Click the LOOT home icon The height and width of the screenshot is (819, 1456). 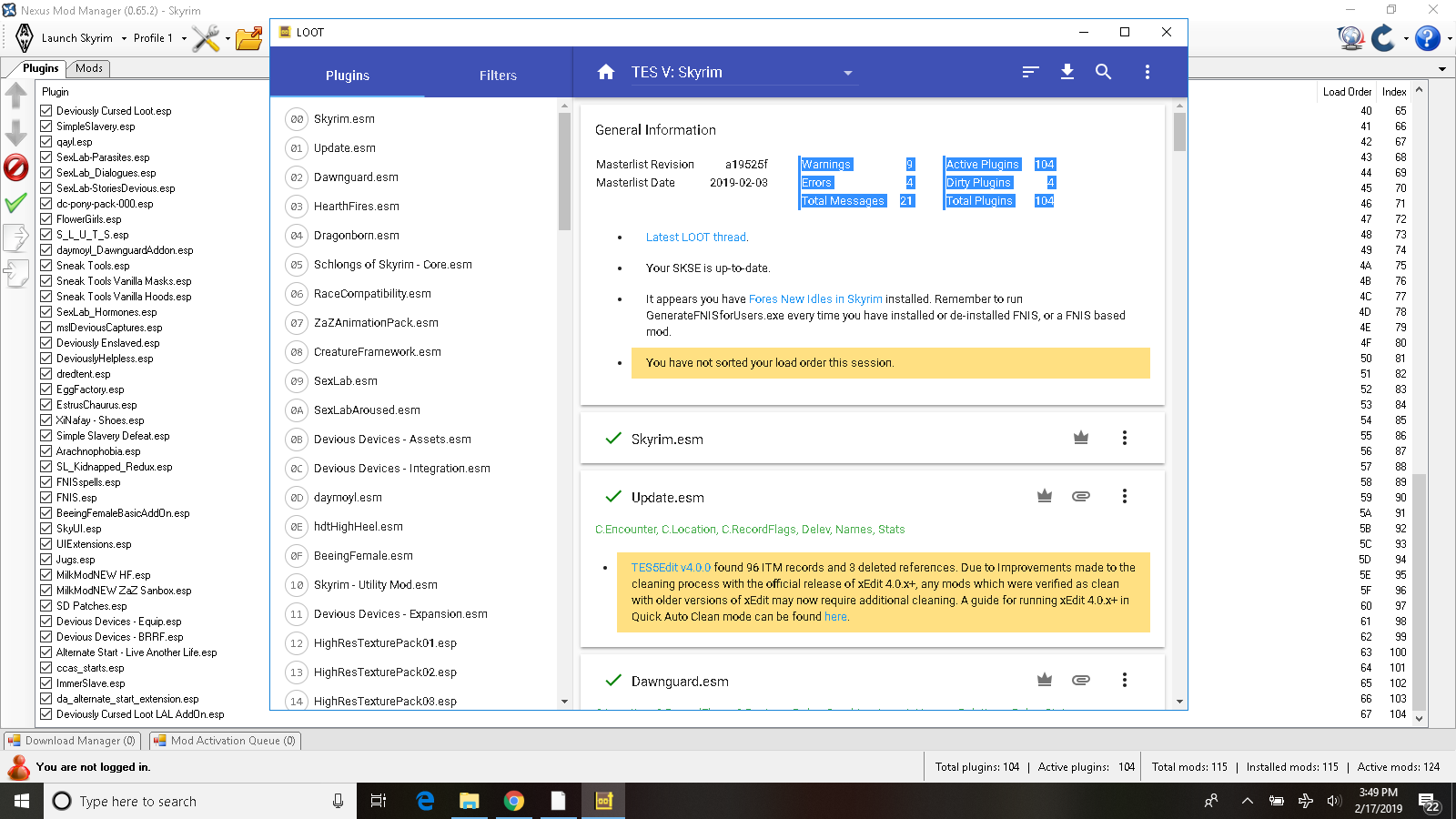point(606,72)
